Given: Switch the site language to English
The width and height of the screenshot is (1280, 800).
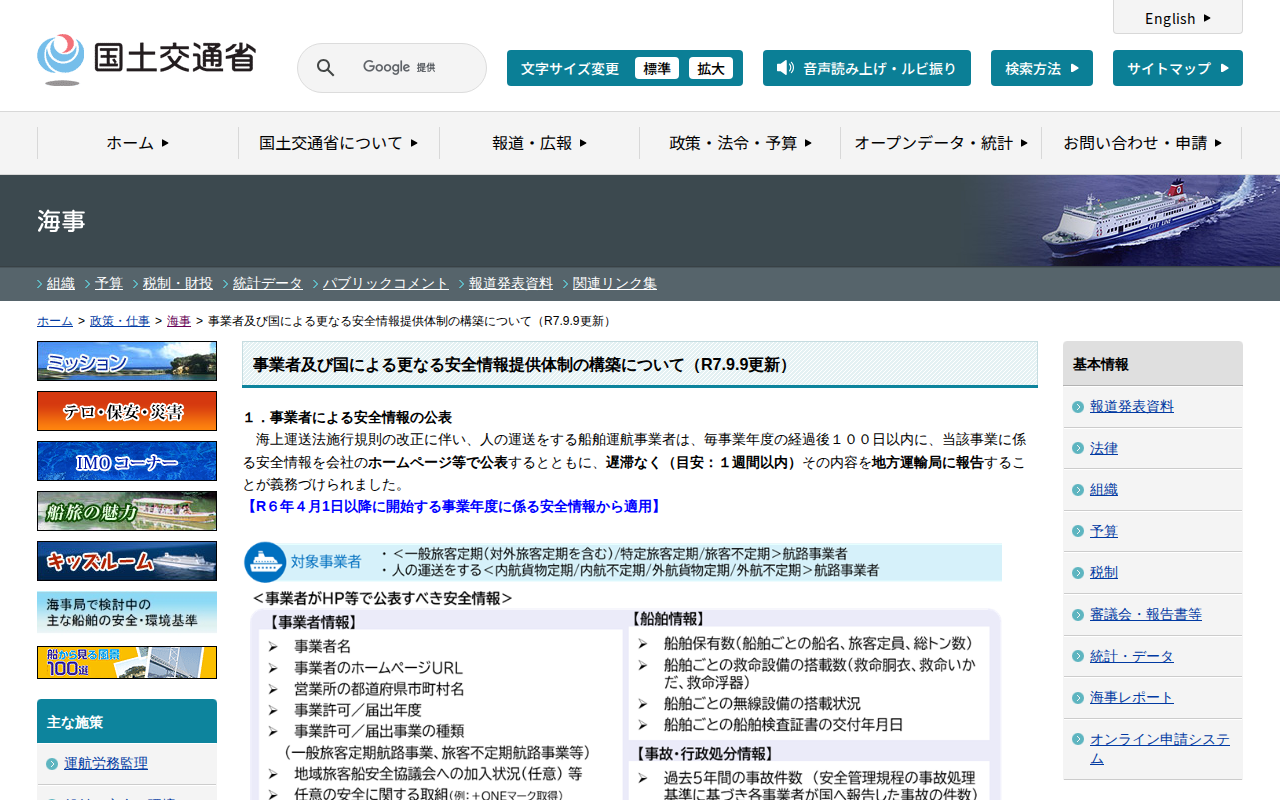Looking at the screenshot, I should coord(1178,18).
